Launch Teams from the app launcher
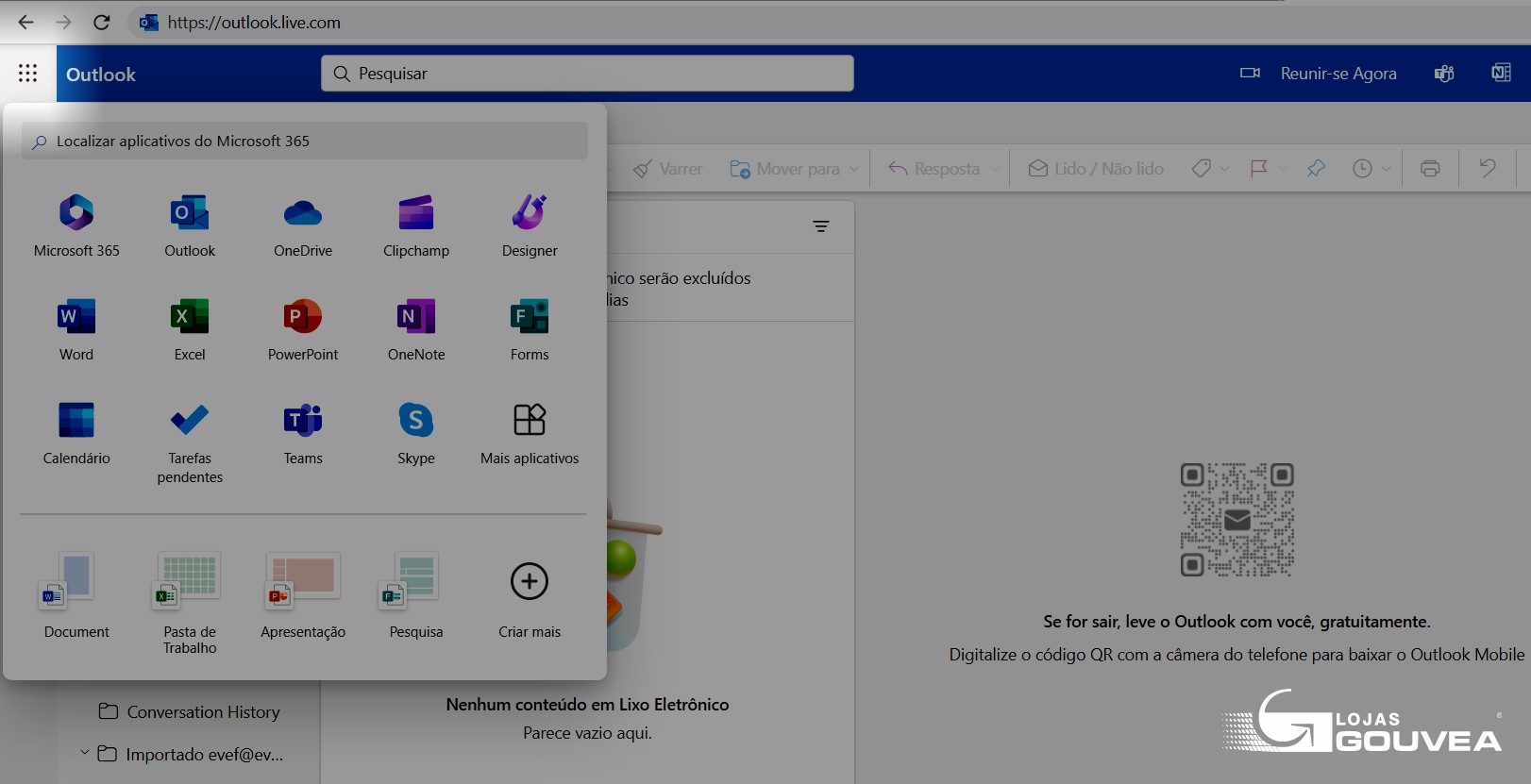The height and width of the screenshot is (784, 1531). click(303, 433)
